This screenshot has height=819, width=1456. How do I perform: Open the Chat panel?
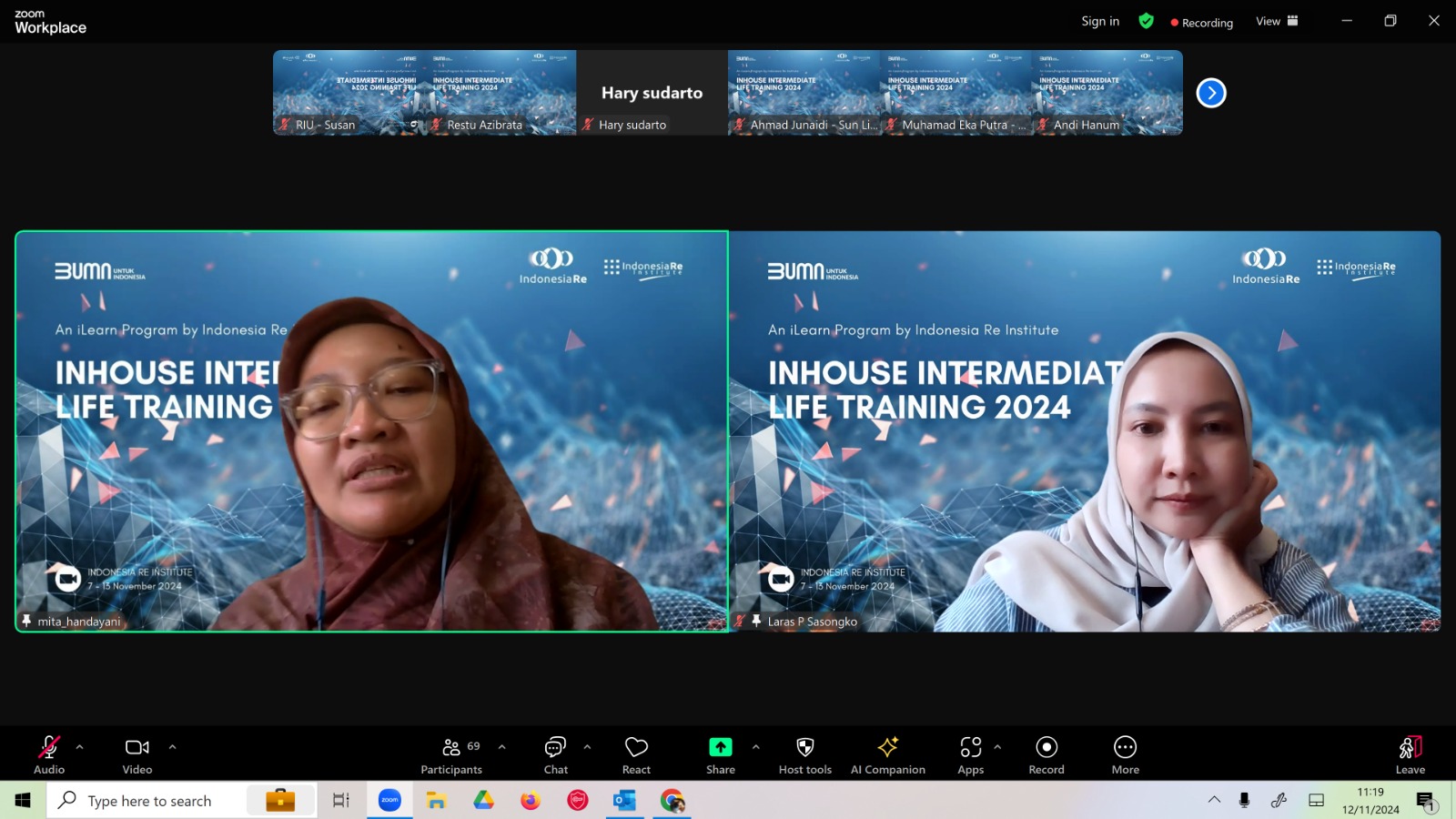click(x=555, y=747)
